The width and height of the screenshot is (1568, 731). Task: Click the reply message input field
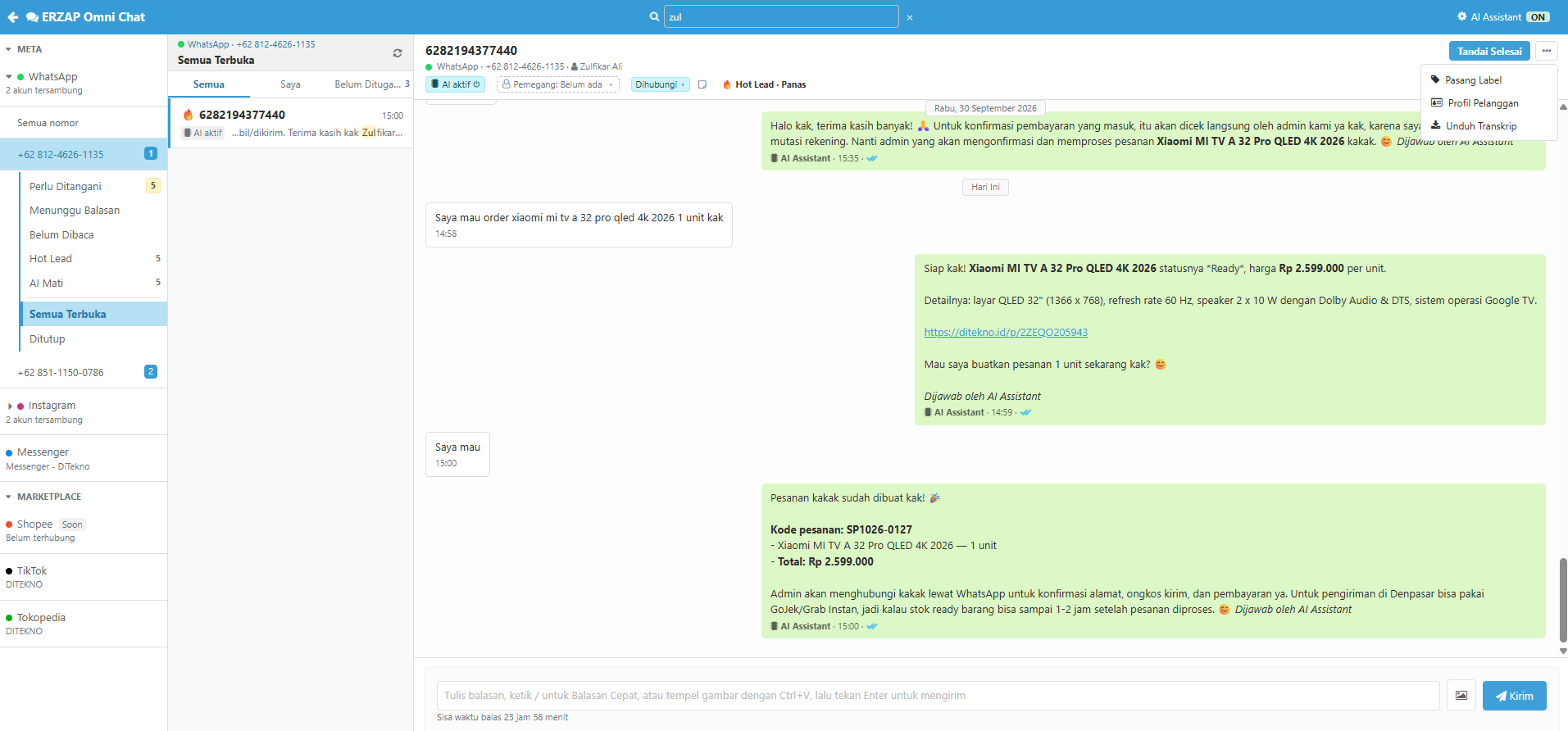point(938,696)
